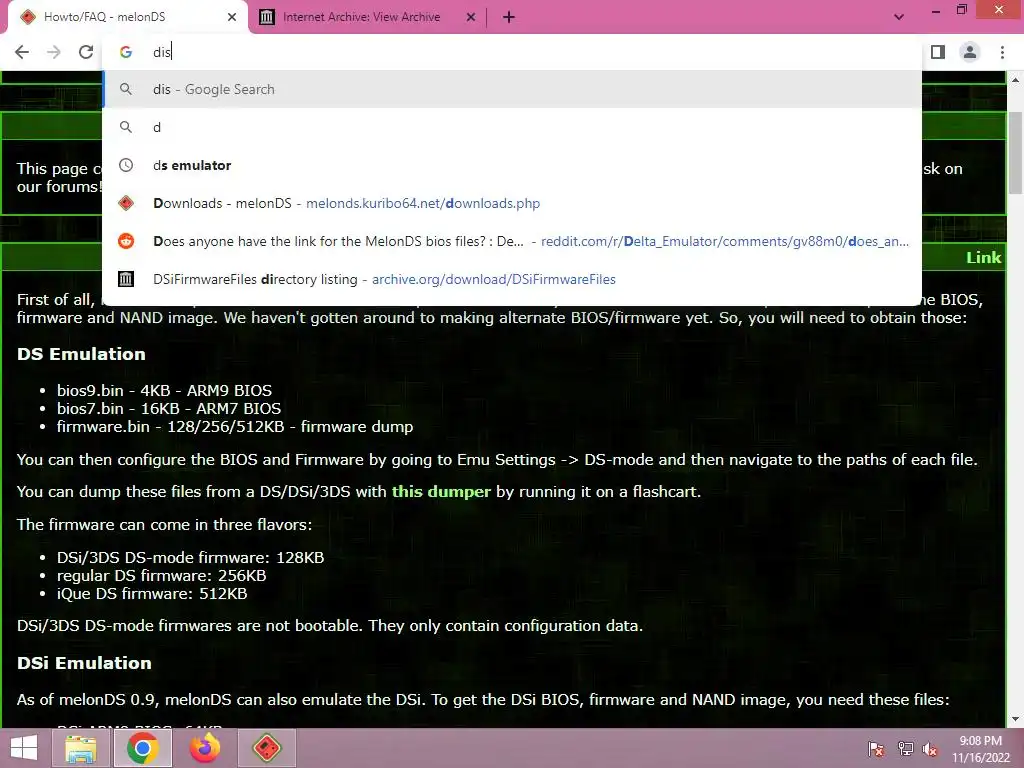Click the scrollbar down arrow
The image size is (1024, 768).
1015,719
